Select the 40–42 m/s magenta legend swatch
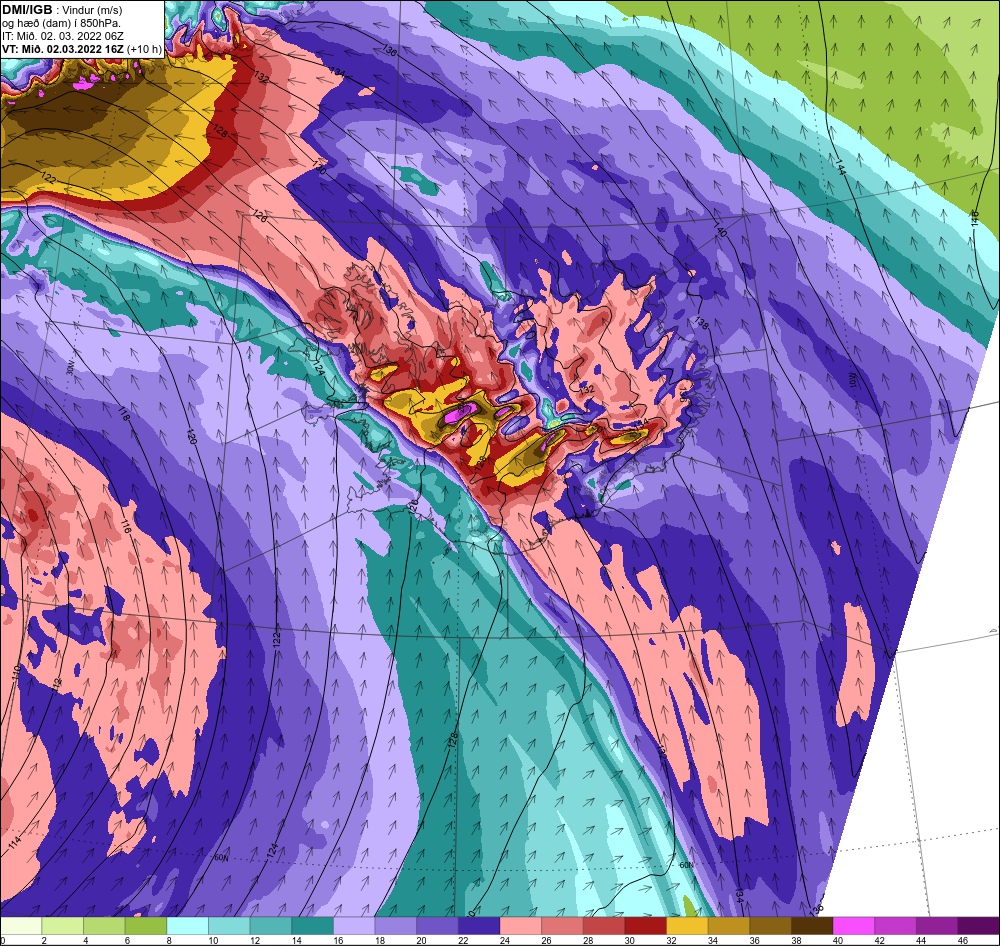The height and width of the screenshot is (946, 1000). (x=853, y=926)
